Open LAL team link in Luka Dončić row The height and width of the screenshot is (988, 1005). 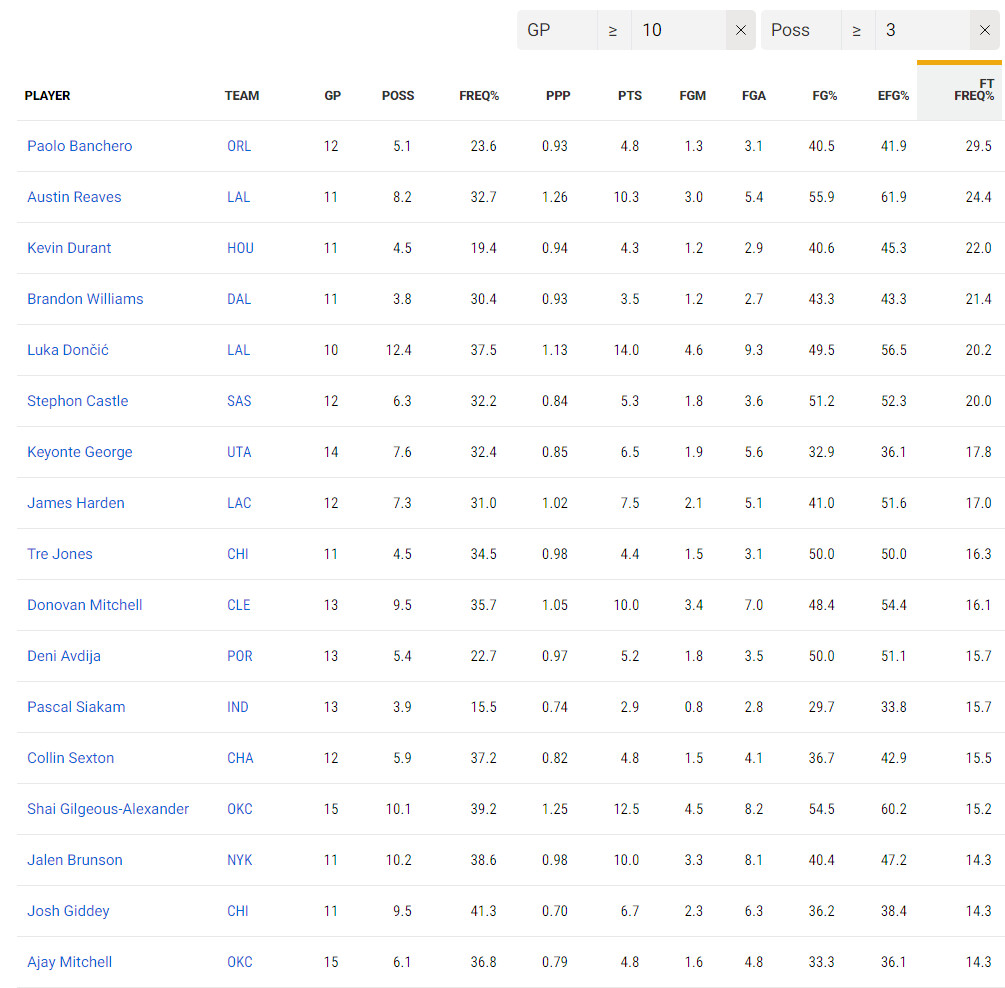point(238,350)
